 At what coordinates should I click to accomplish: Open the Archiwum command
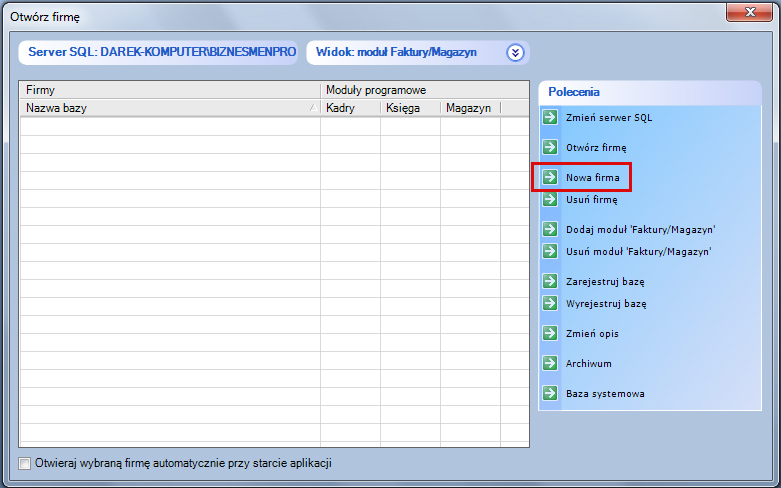589,364
